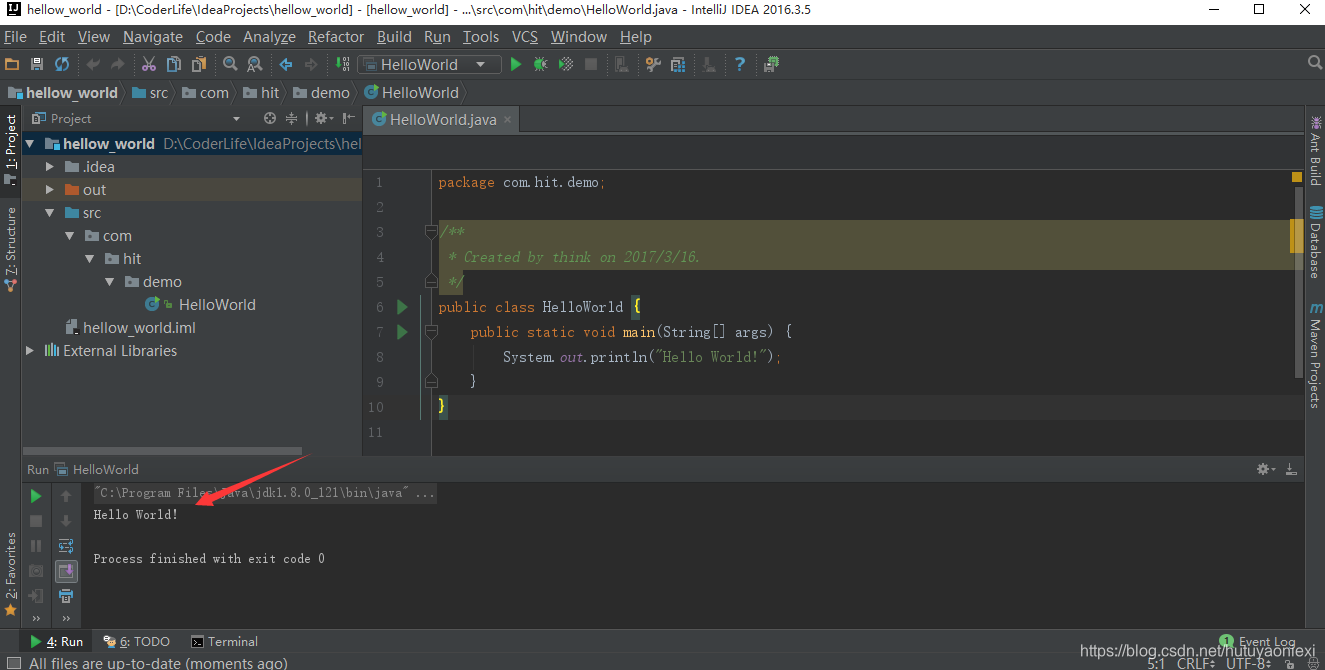
Task: Click the Help question mark icon
Action: [x=740, y=64]
